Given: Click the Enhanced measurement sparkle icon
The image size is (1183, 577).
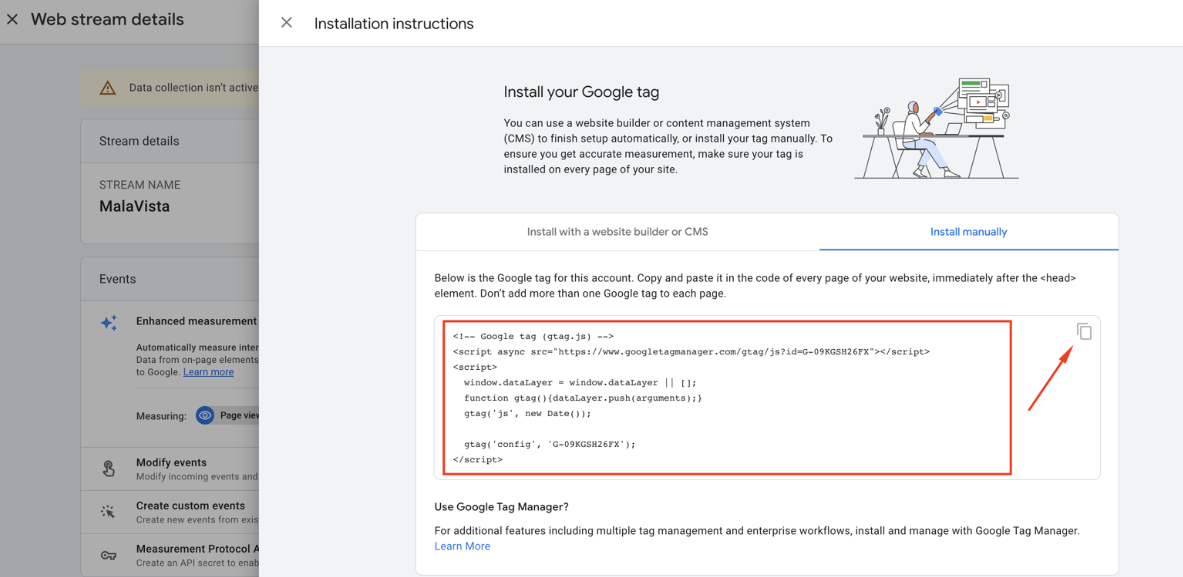Looking at the screenshot, I should (x=109, y=323).
